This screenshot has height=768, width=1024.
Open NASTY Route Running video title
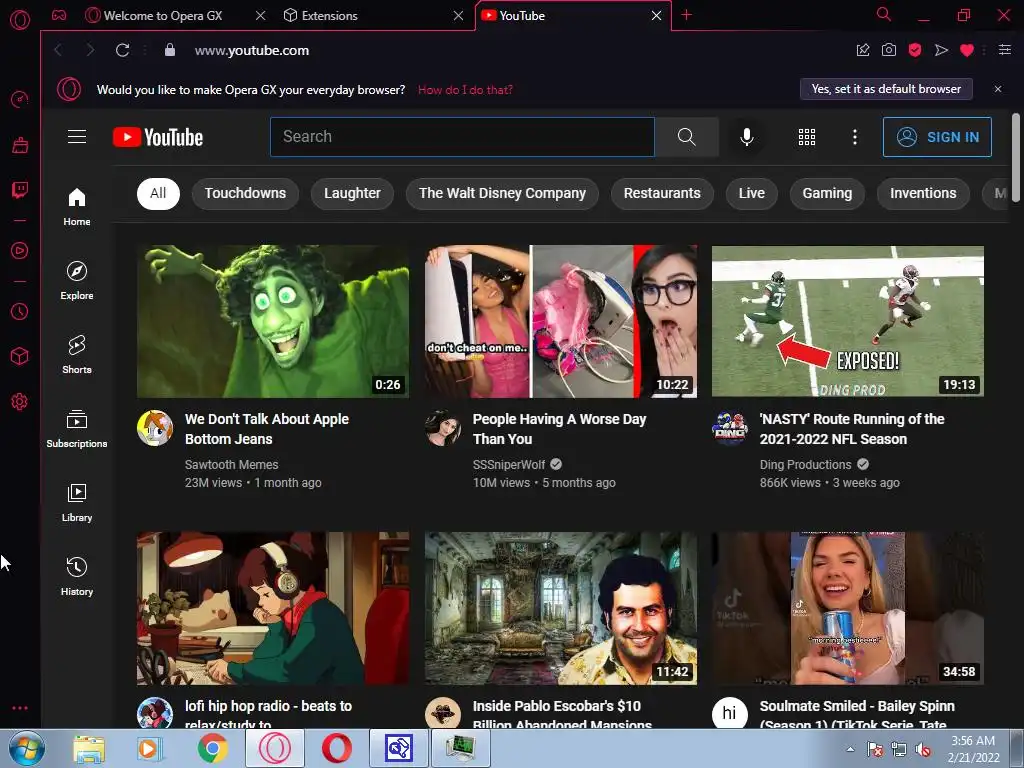pos(852,429)
